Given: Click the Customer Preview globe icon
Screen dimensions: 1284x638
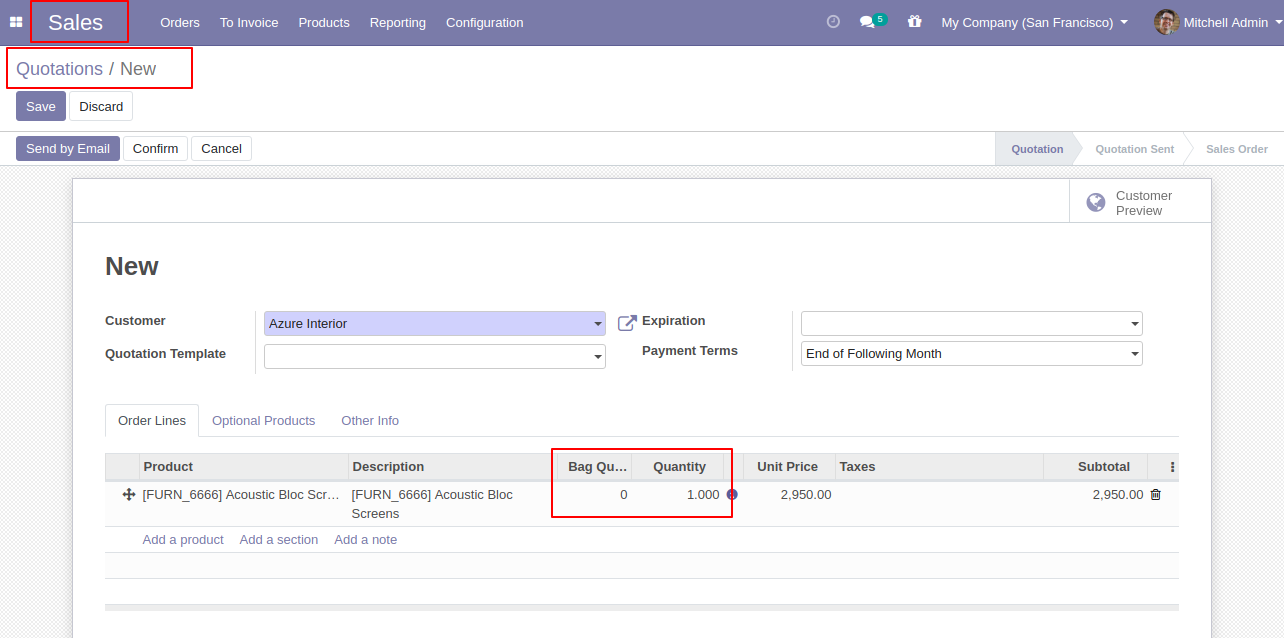Looking at the screenshot, I should (x=1096, y=203).
